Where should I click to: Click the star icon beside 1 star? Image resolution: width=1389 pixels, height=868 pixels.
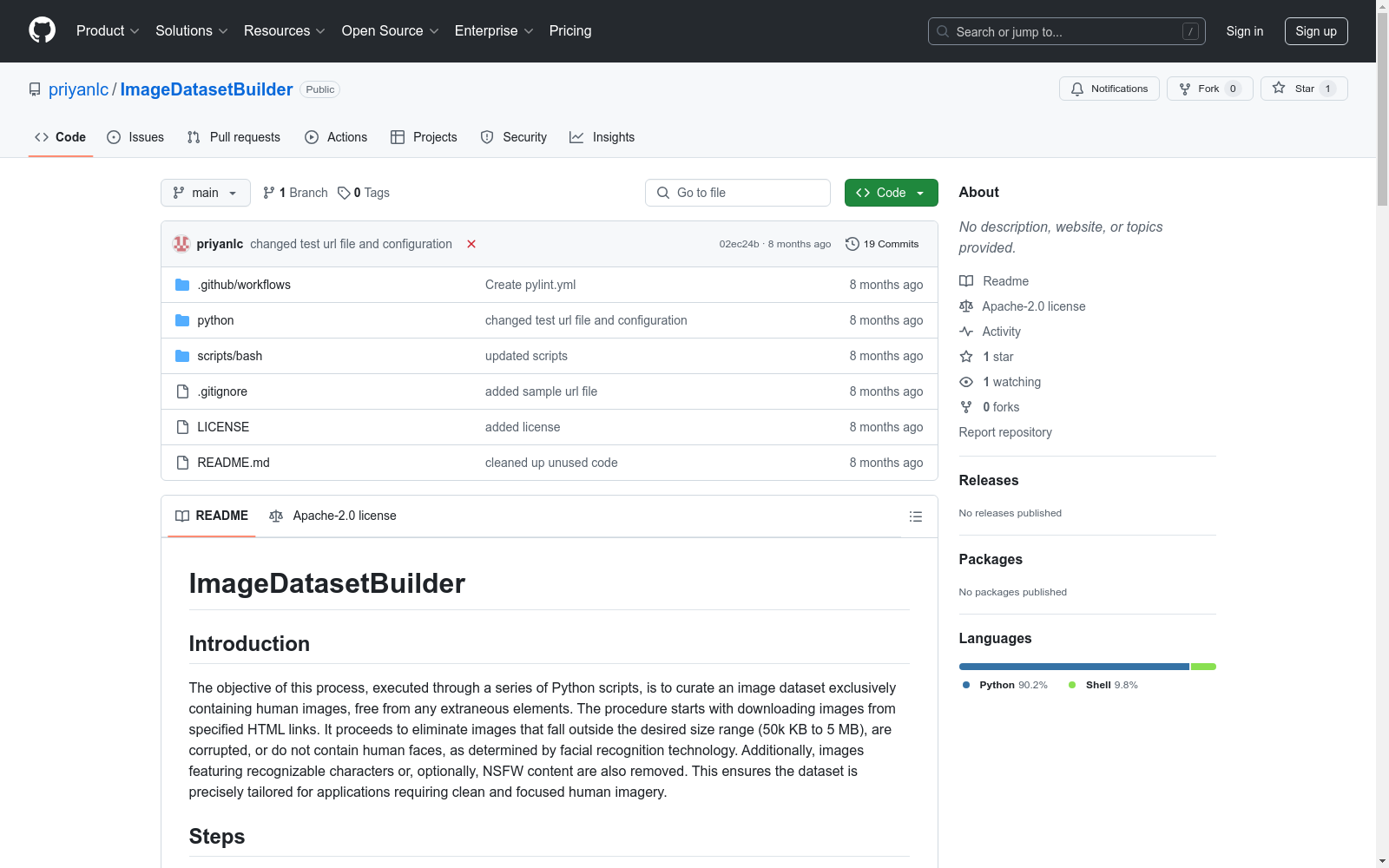coord(966,357)
